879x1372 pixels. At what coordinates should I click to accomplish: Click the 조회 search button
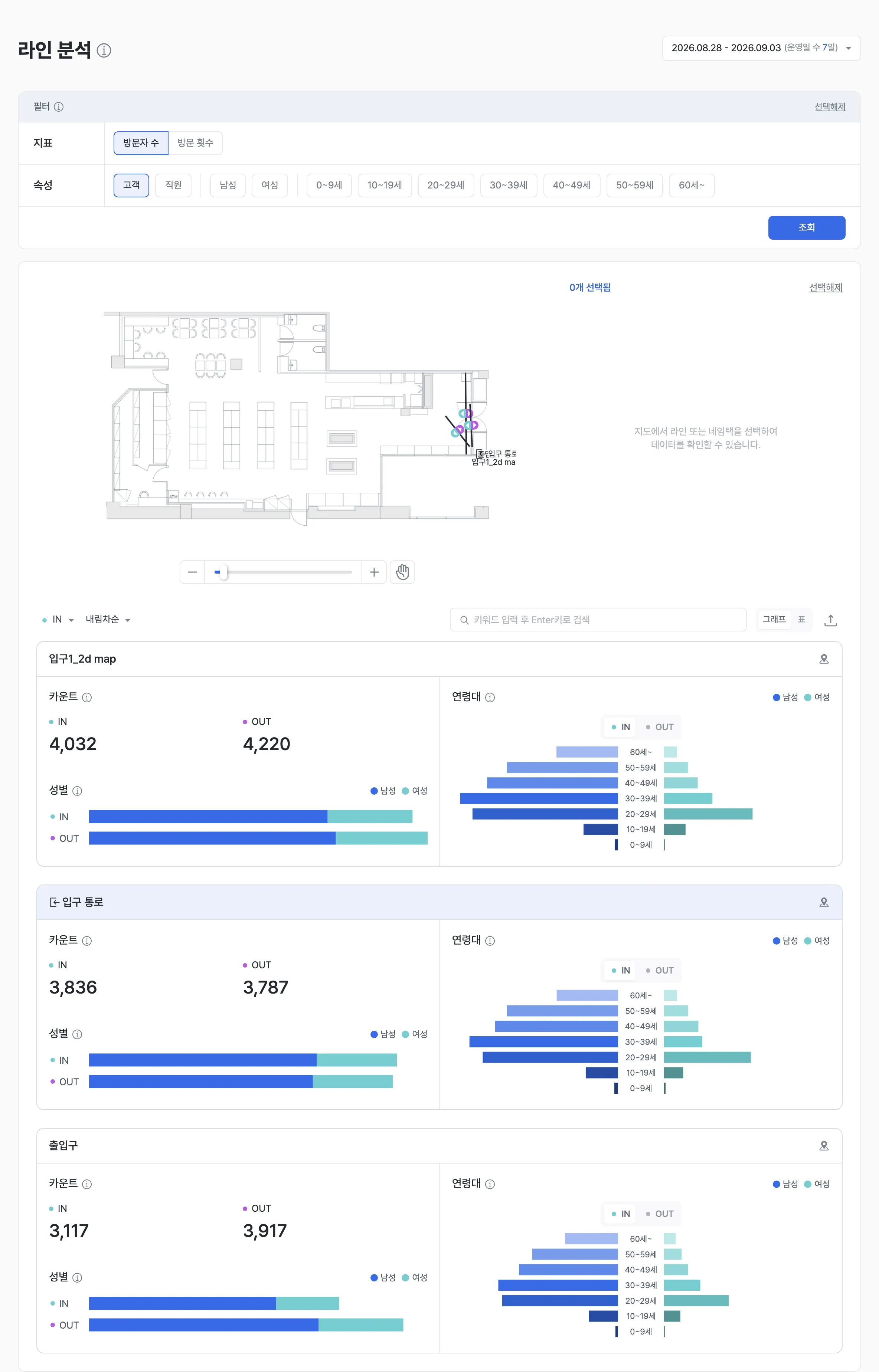tap(807, 228)
